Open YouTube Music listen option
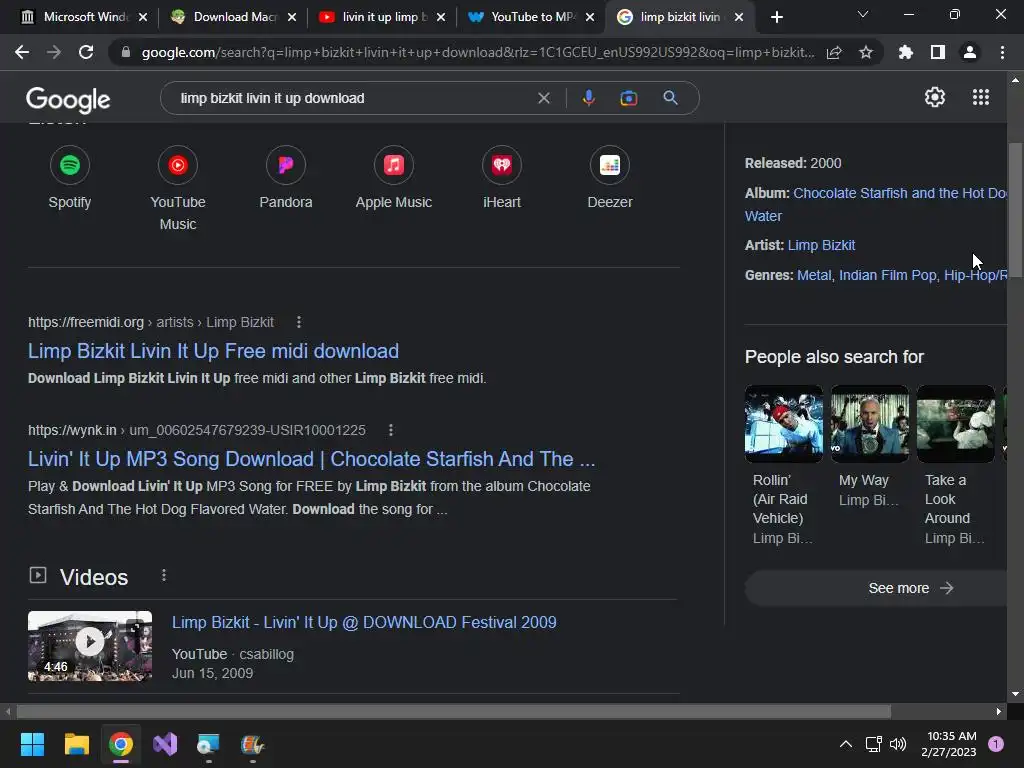 178,188
